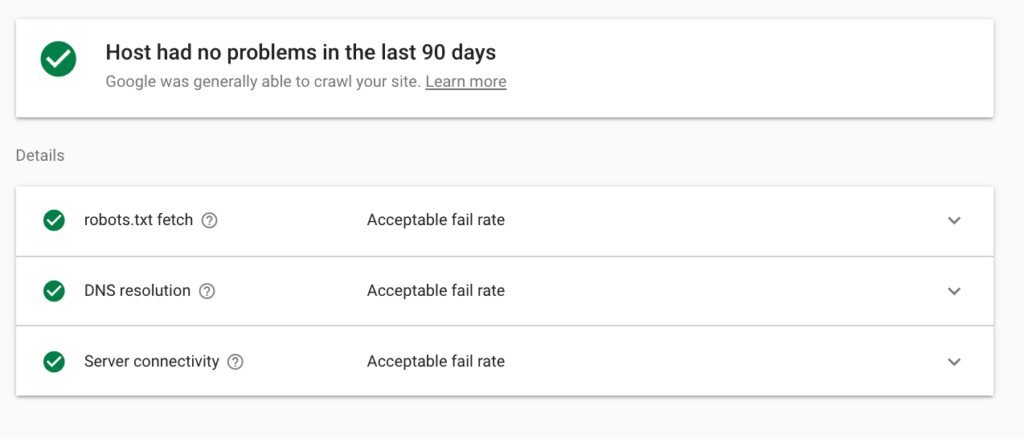The height and width of the screenshot is (439, 1024).
Task: Click the Server connectivity label
Action: coord(151,362)
